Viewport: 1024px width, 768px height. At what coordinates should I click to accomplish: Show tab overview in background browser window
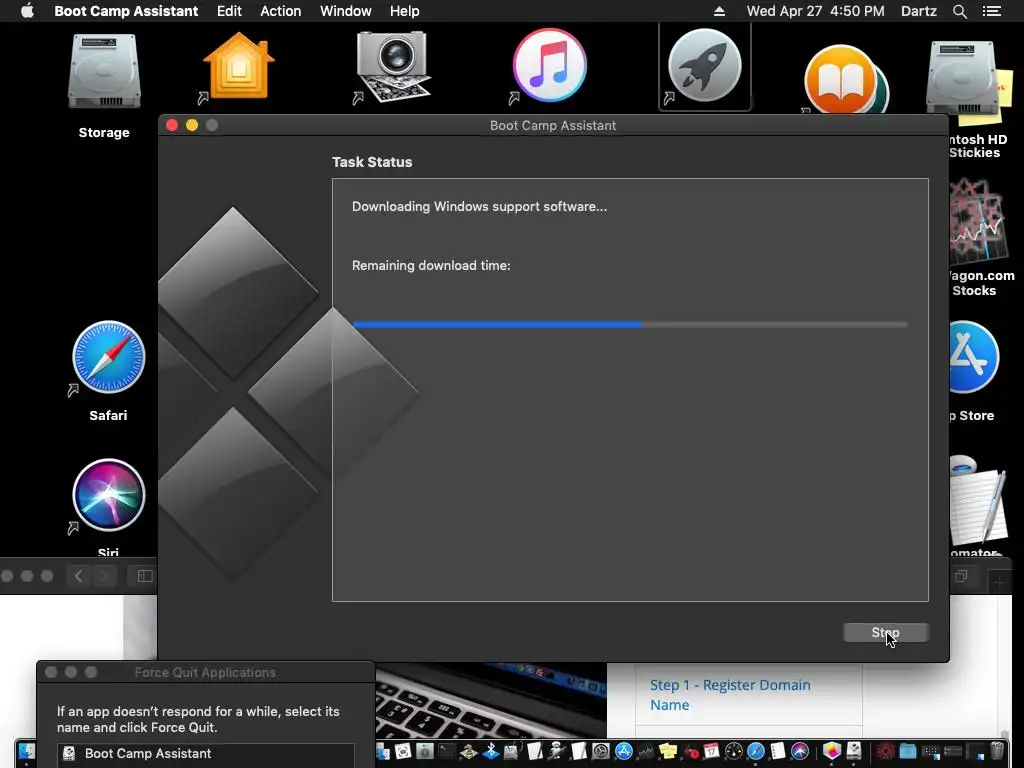[x=961, y=576]
